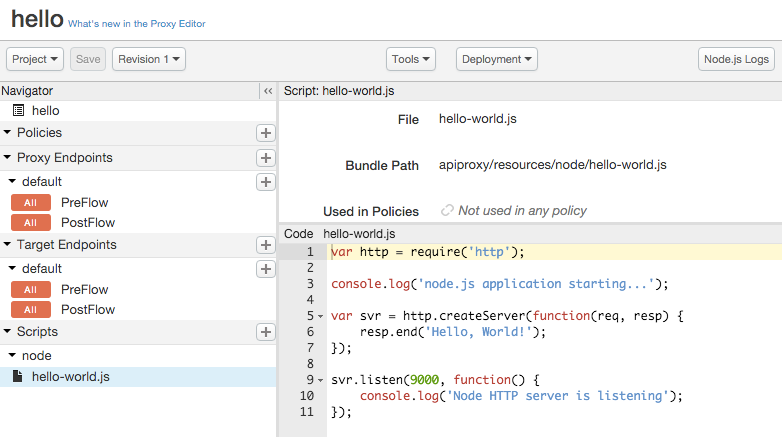Open the Tools menu
782x437 pixels.
pos(411,59)
